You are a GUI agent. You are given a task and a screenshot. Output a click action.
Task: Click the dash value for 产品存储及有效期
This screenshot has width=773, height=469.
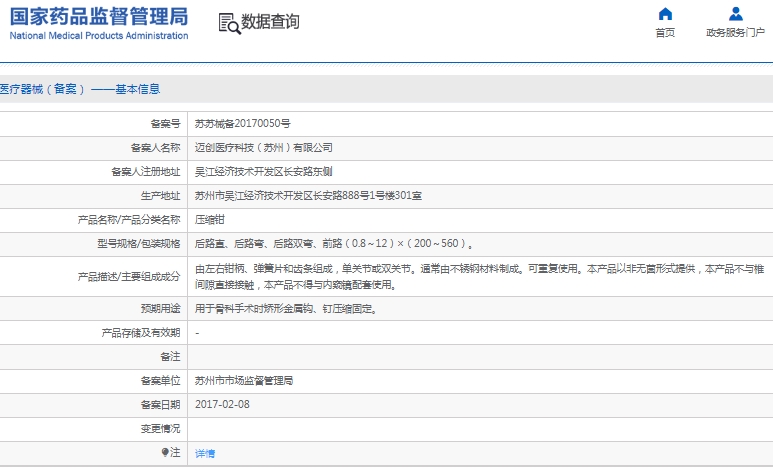[197, 333]
